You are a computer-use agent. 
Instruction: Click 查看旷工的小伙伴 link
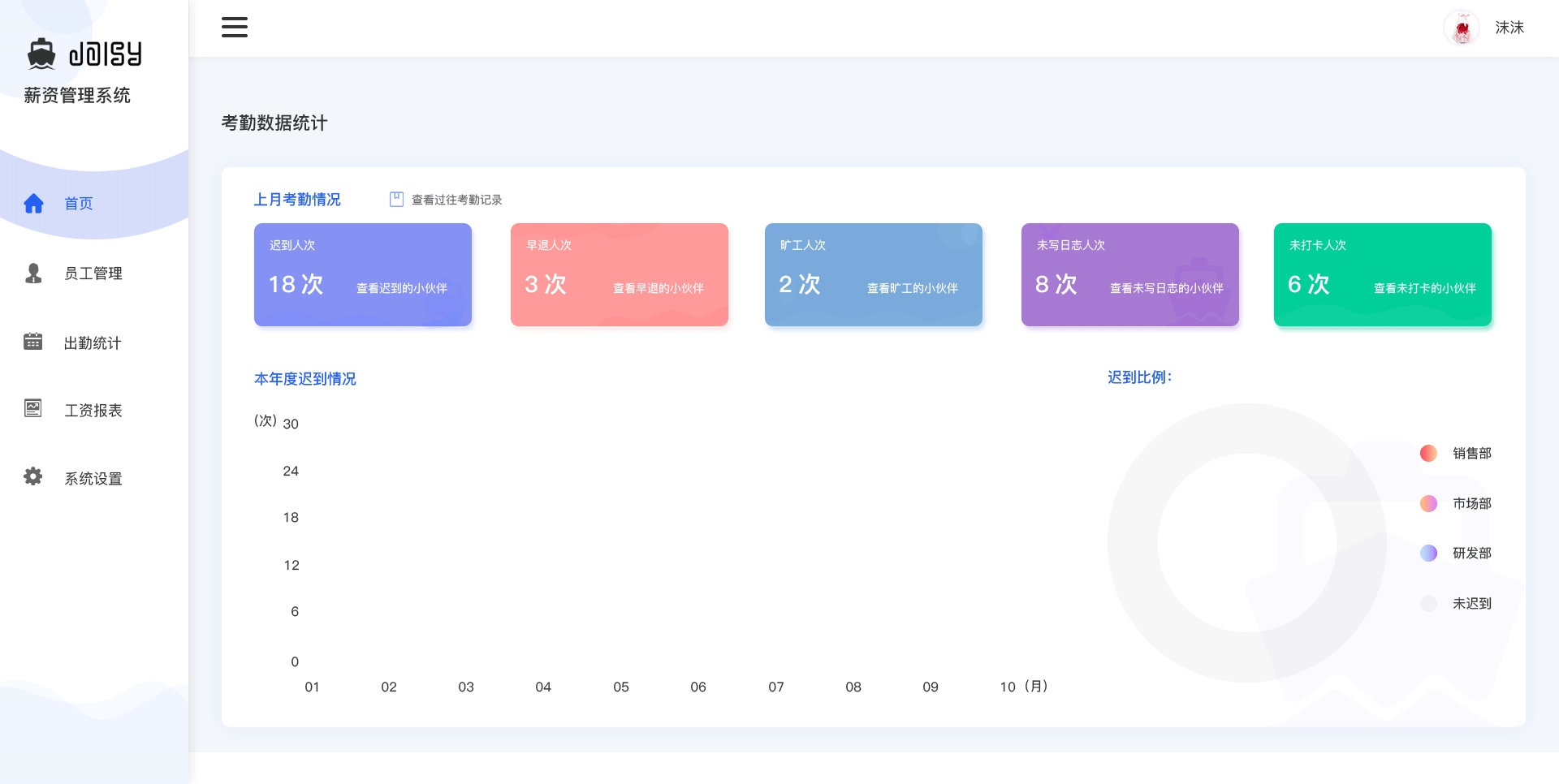coord(913,288)
